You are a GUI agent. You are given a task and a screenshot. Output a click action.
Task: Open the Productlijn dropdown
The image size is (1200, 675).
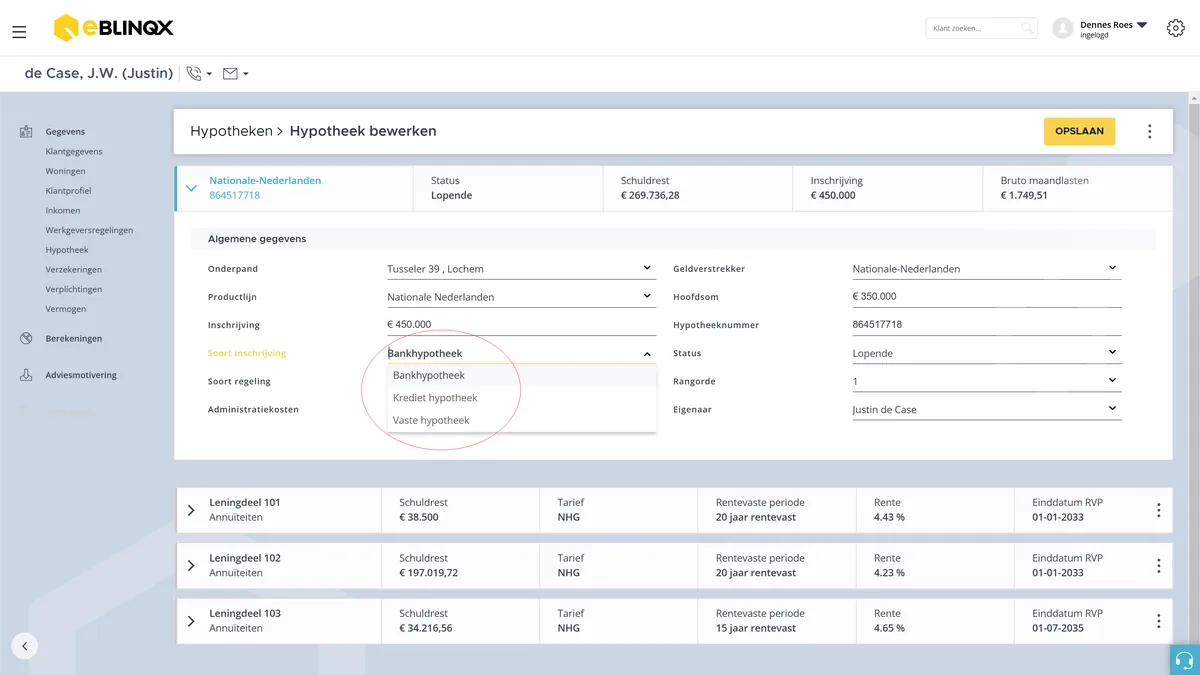(x=521, y=297)
